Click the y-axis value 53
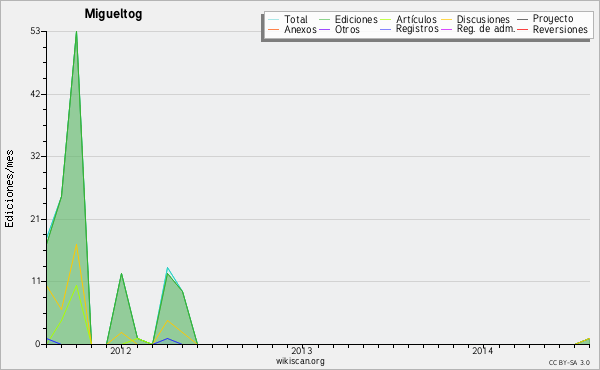 [35, 31]
